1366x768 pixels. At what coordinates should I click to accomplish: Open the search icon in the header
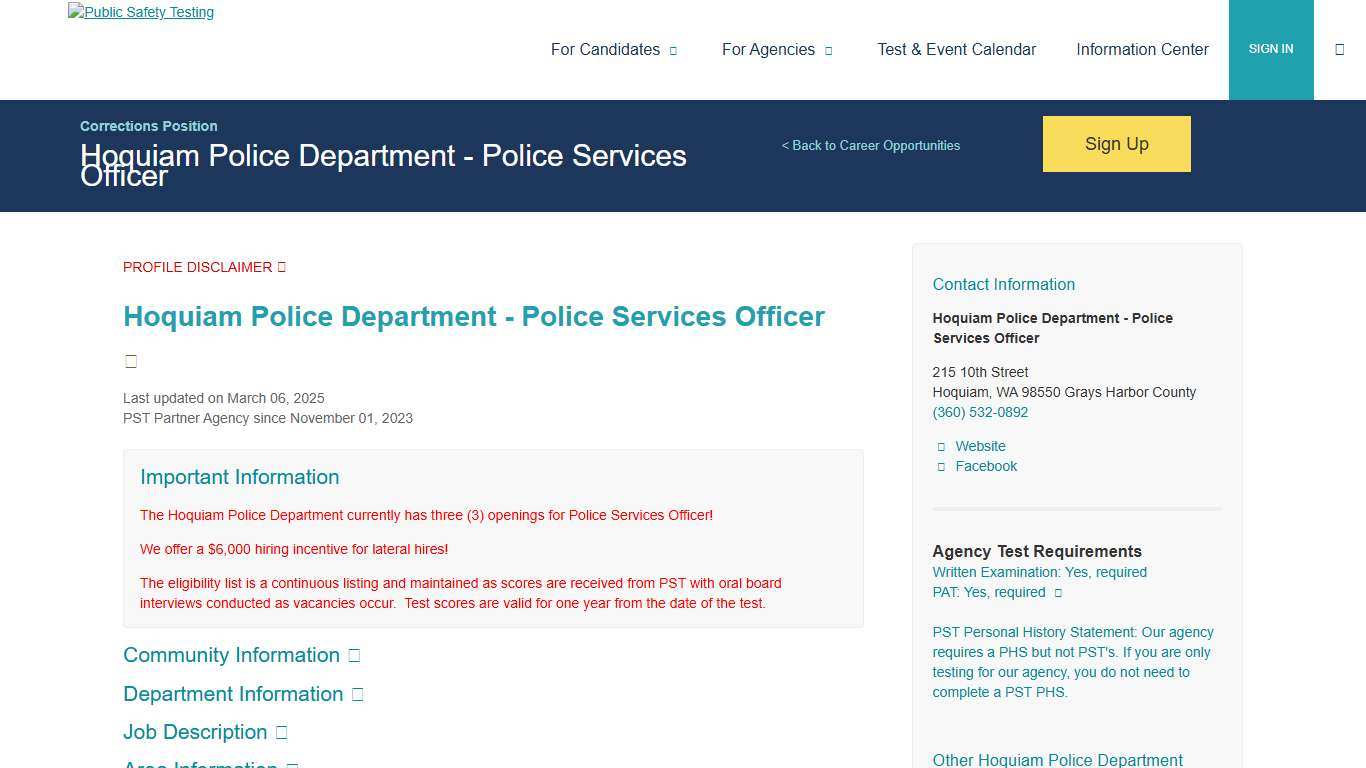click(x=1340, y=48)
